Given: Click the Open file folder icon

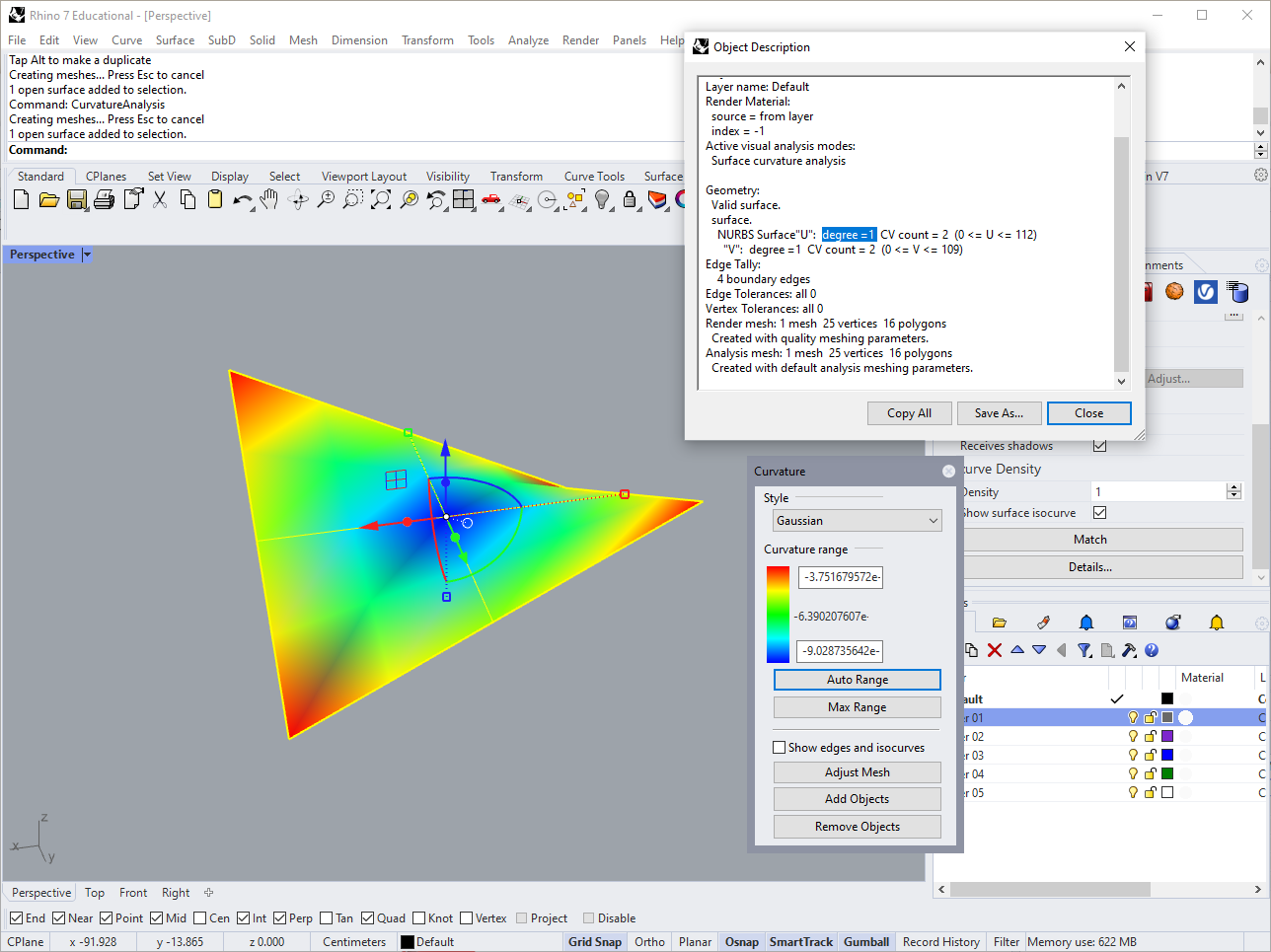Looking at the screenshot, I should click(49, 200).
